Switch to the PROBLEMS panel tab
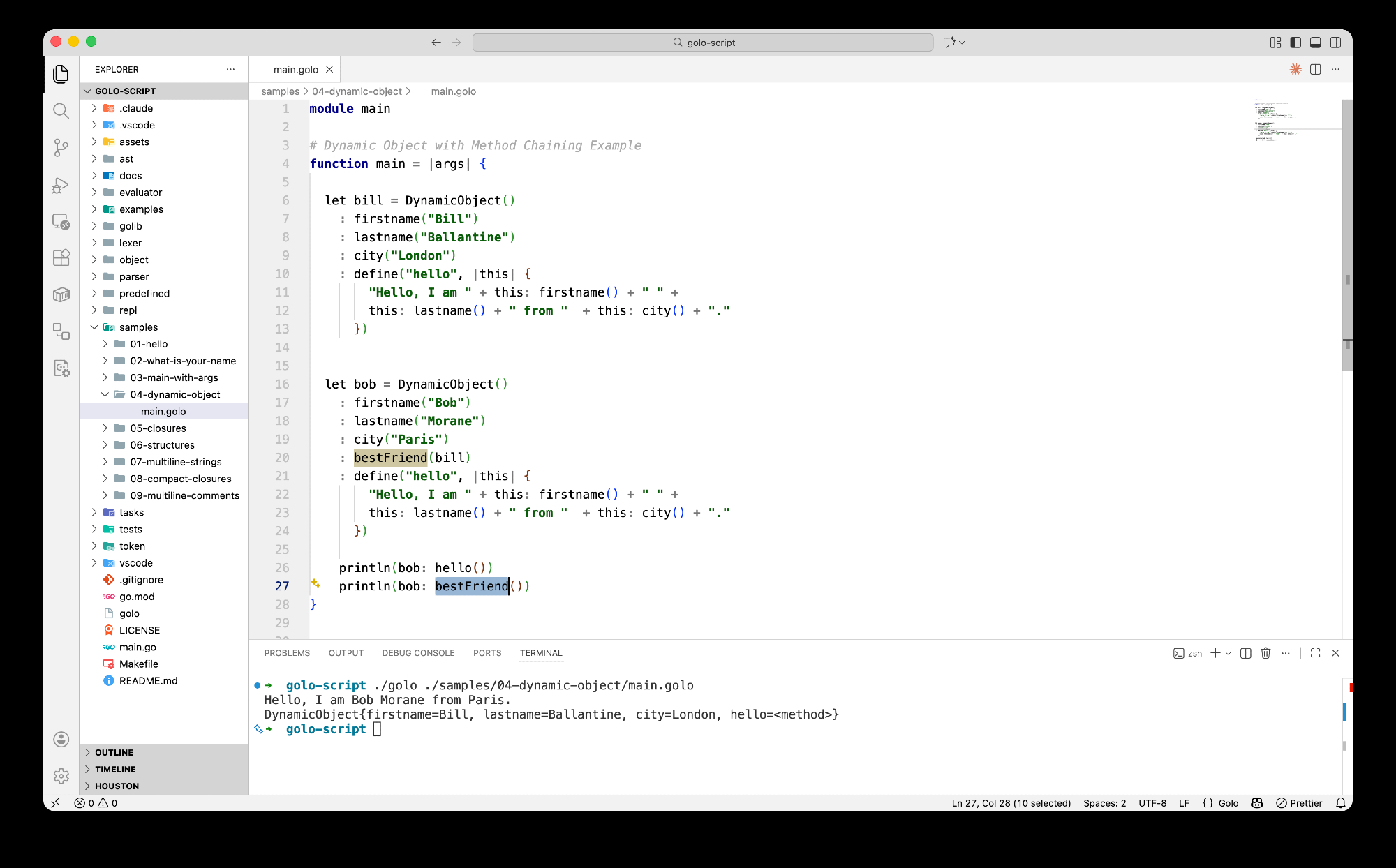The height and width of the screenshot is (868, 1396). (x=287, y=653)
